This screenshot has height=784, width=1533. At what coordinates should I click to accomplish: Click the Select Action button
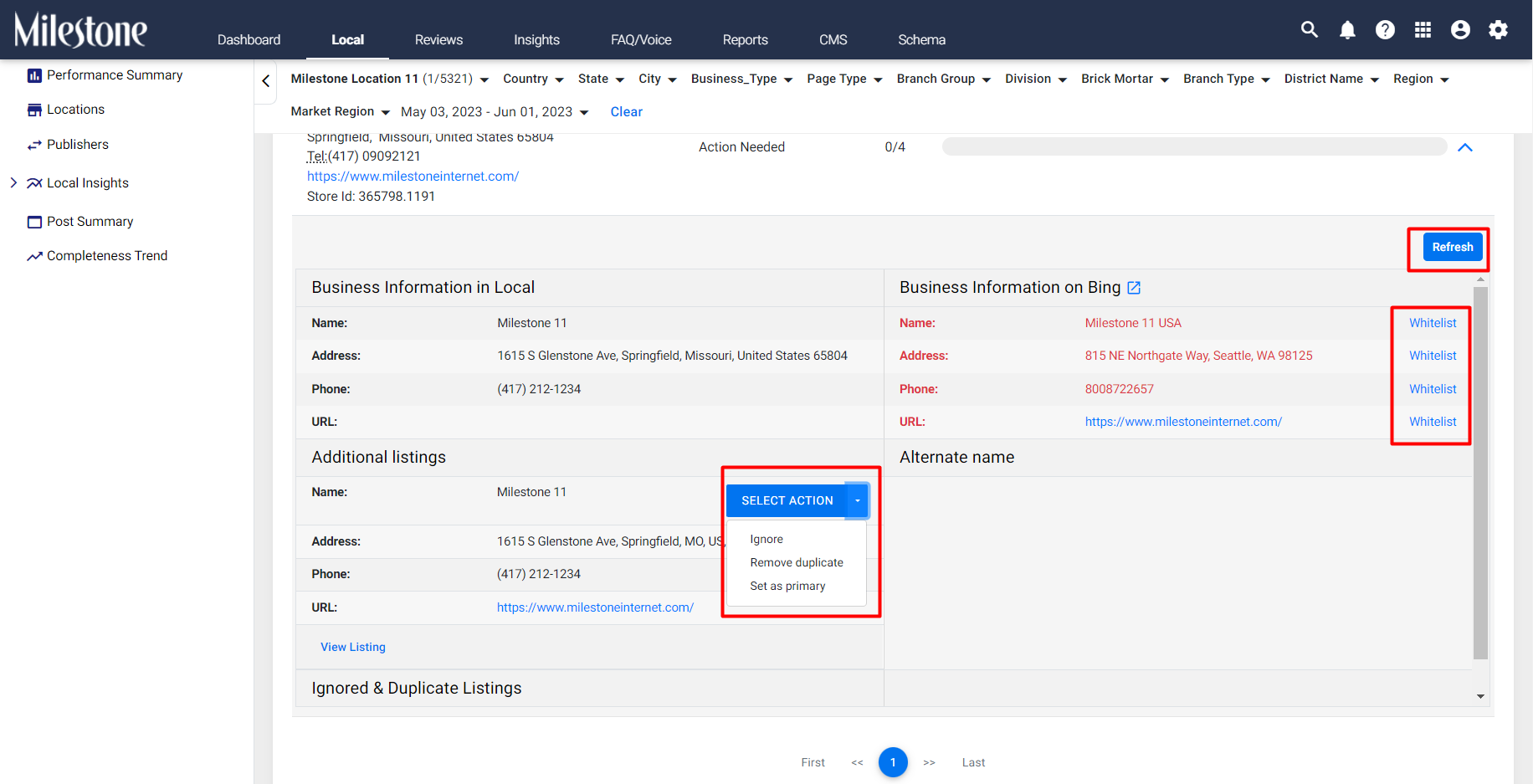point(787,500)
